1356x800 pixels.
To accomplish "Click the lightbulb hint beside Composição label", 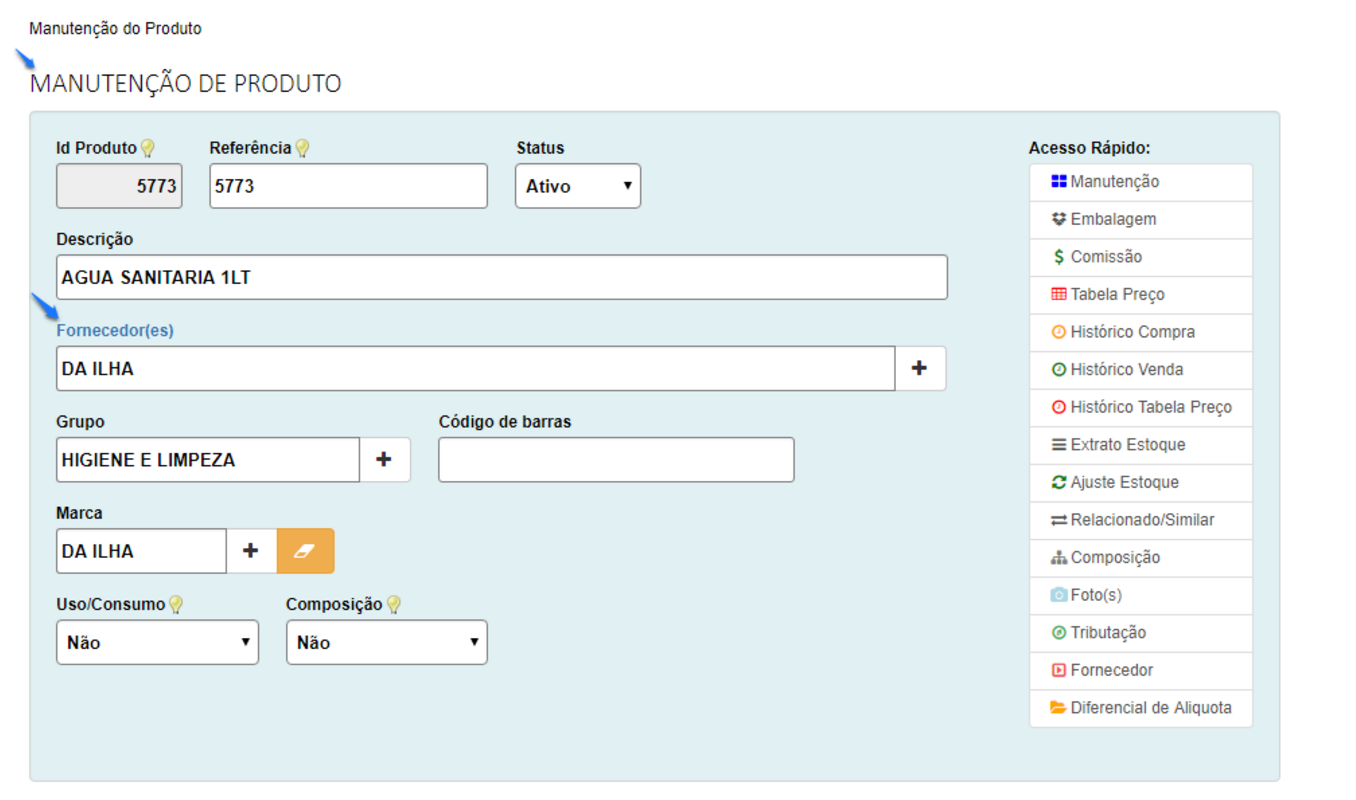I will pos(394,605).
